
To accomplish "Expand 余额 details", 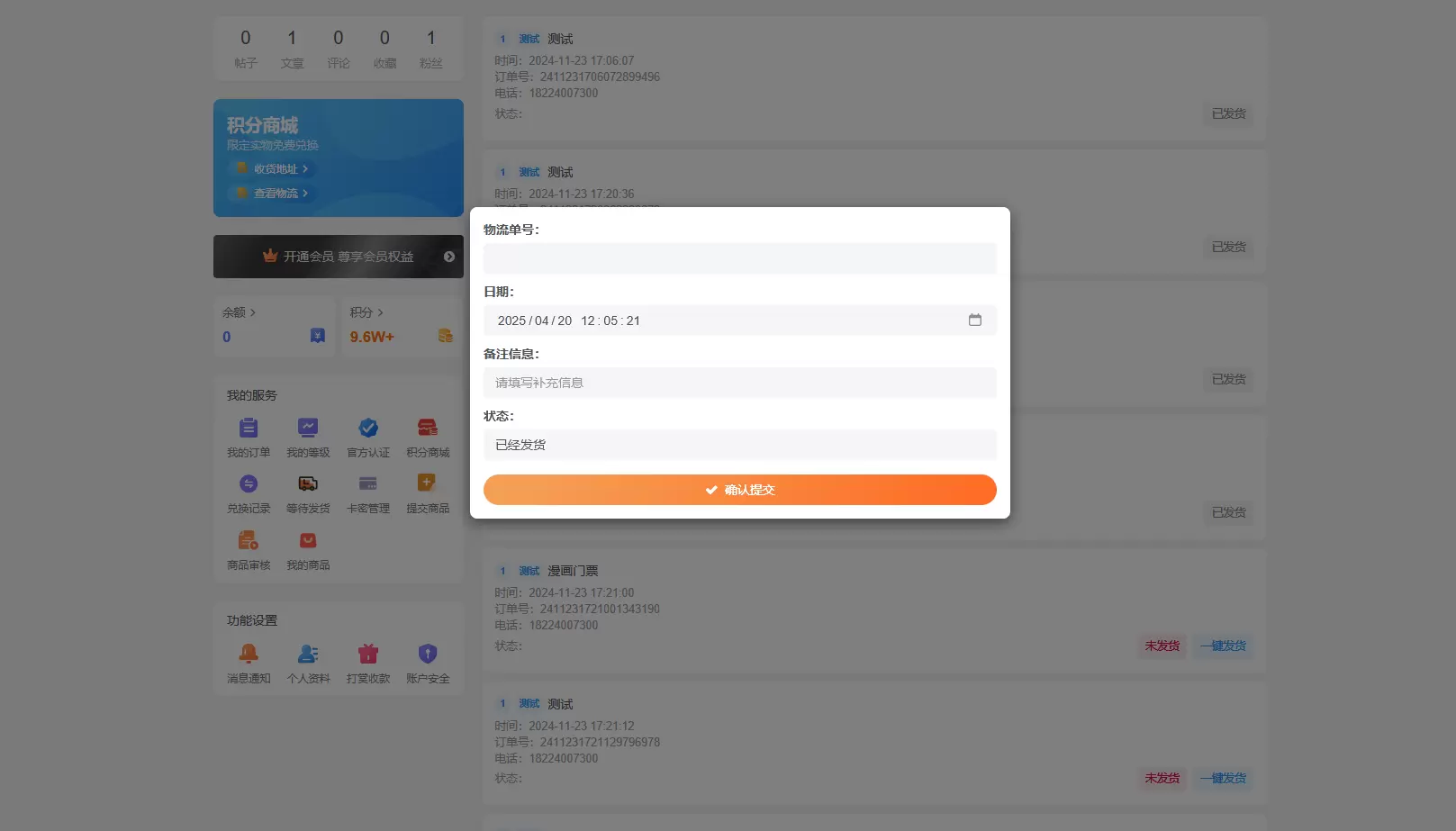I will 240,312.
